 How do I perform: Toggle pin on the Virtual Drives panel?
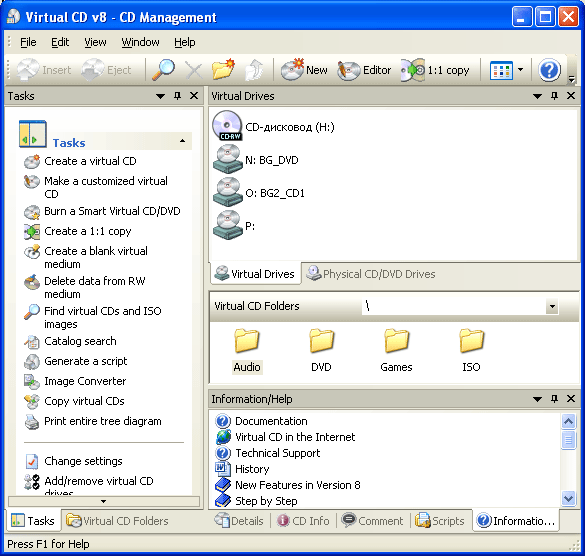554,96
